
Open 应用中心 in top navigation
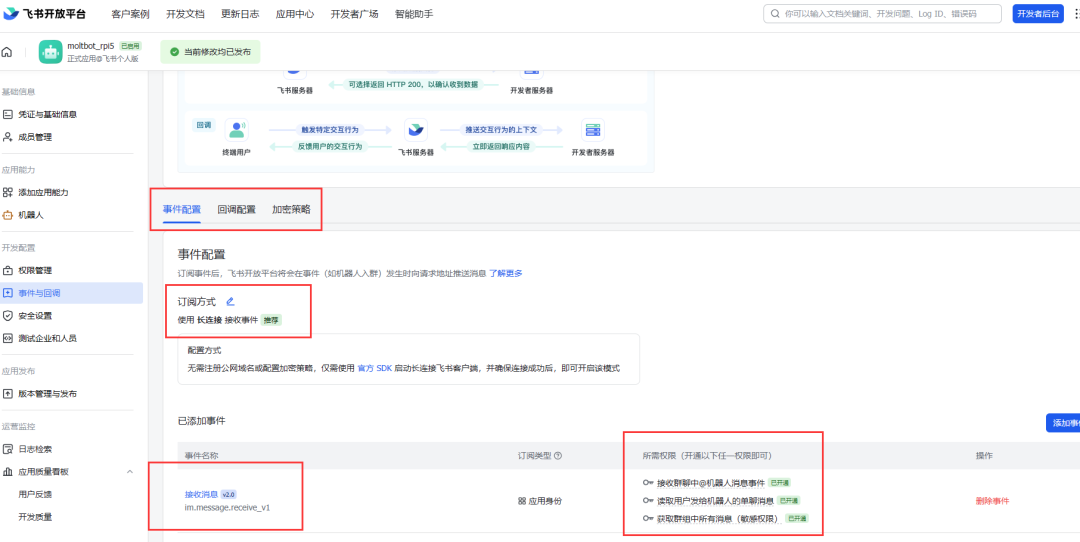[x=294, y=14]
